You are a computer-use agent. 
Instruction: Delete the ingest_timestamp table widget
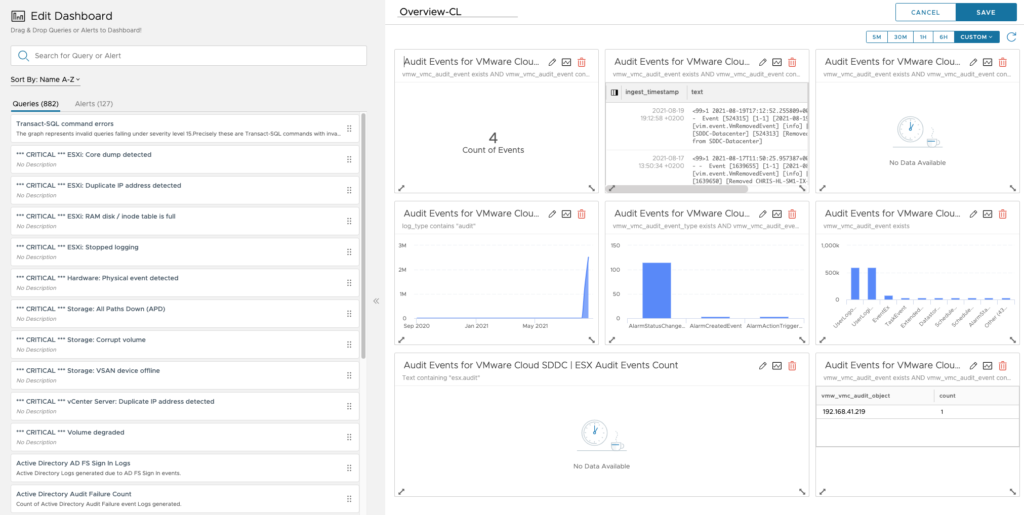pyautogui.click(x=792, y=62)
